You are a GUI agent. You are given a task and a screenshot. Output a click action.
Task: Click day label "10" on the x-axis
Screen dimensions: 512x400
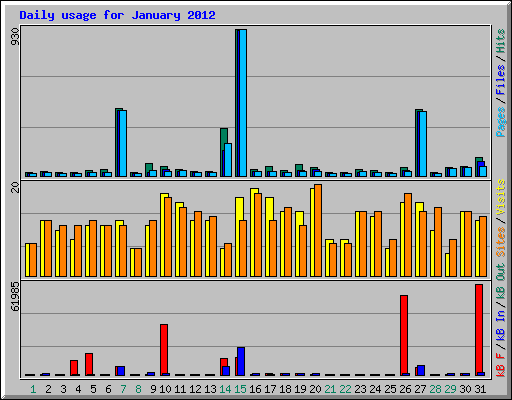[165, 389]
